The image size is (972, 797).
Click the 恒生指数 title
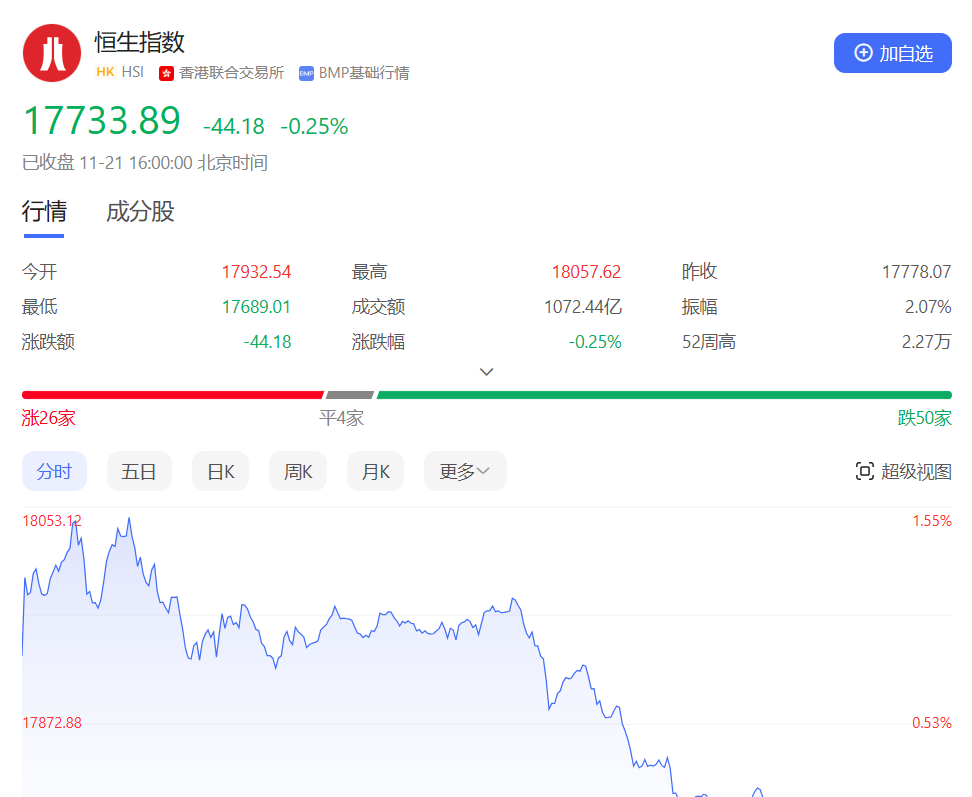[x=140, y=43]
